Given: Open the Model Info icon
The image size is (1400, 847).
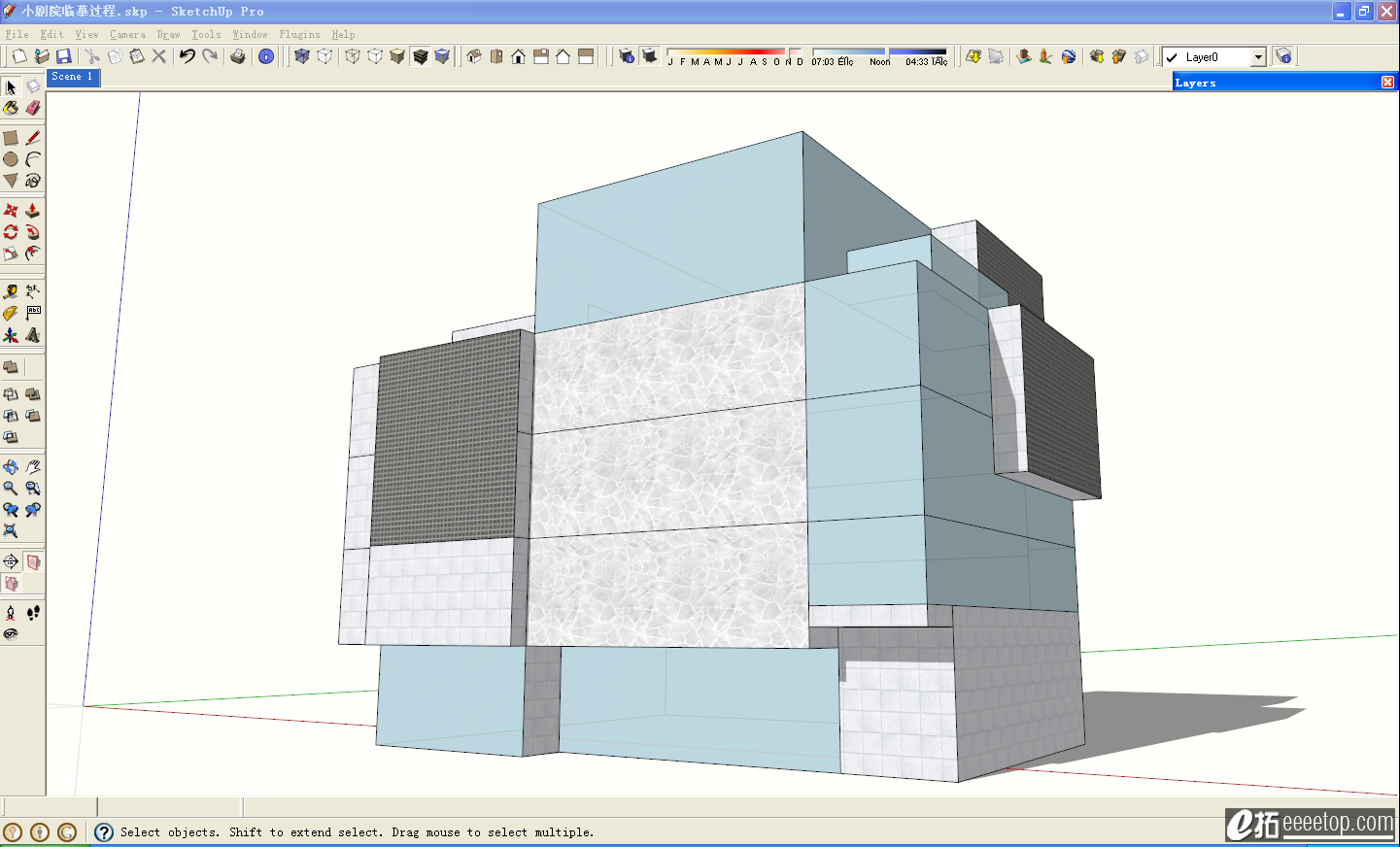Looking at the screenshot, I should click(x=266, y=56).
